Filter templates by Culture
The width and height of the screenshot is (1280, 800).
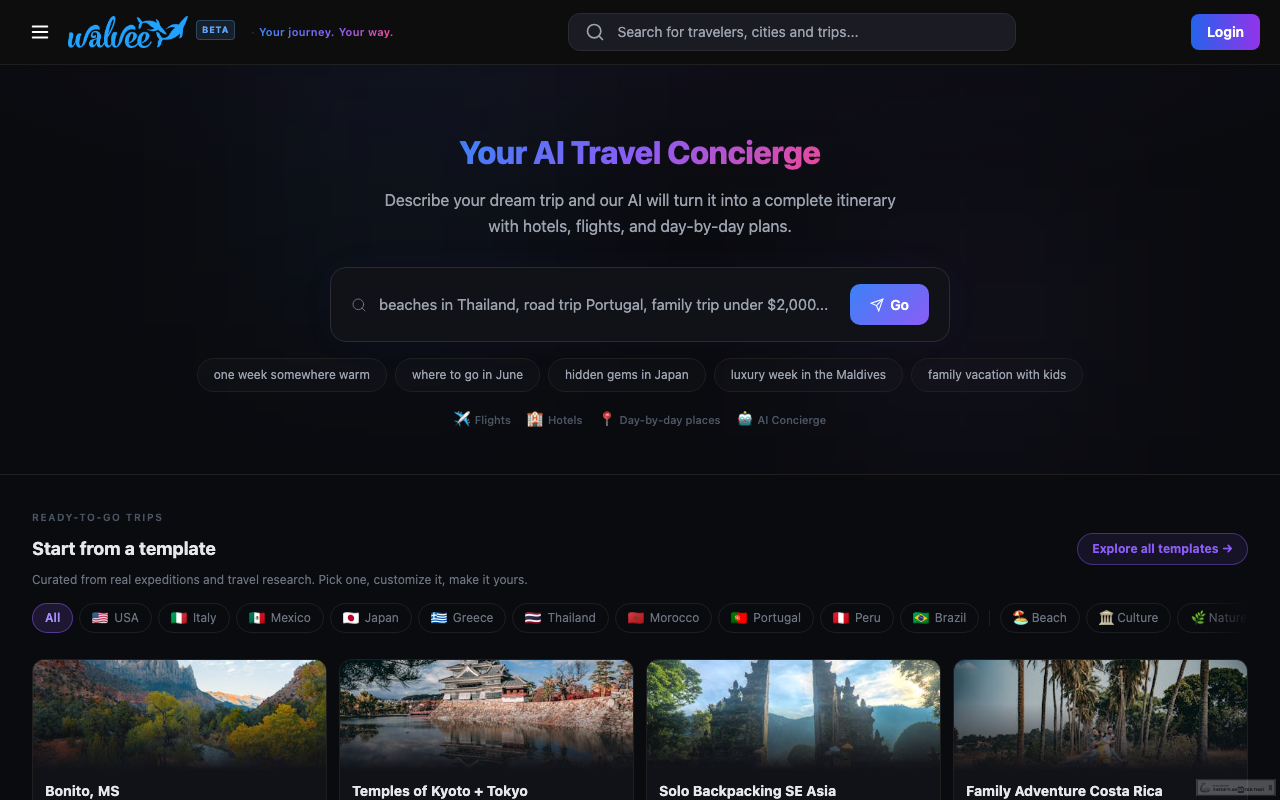click(x=1128, y=618)
